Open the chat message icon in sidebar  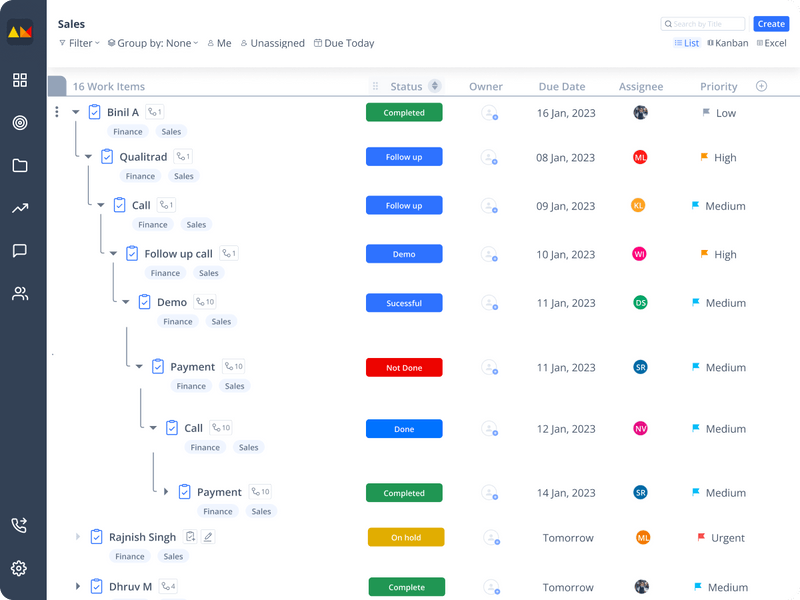pos(20,251)
